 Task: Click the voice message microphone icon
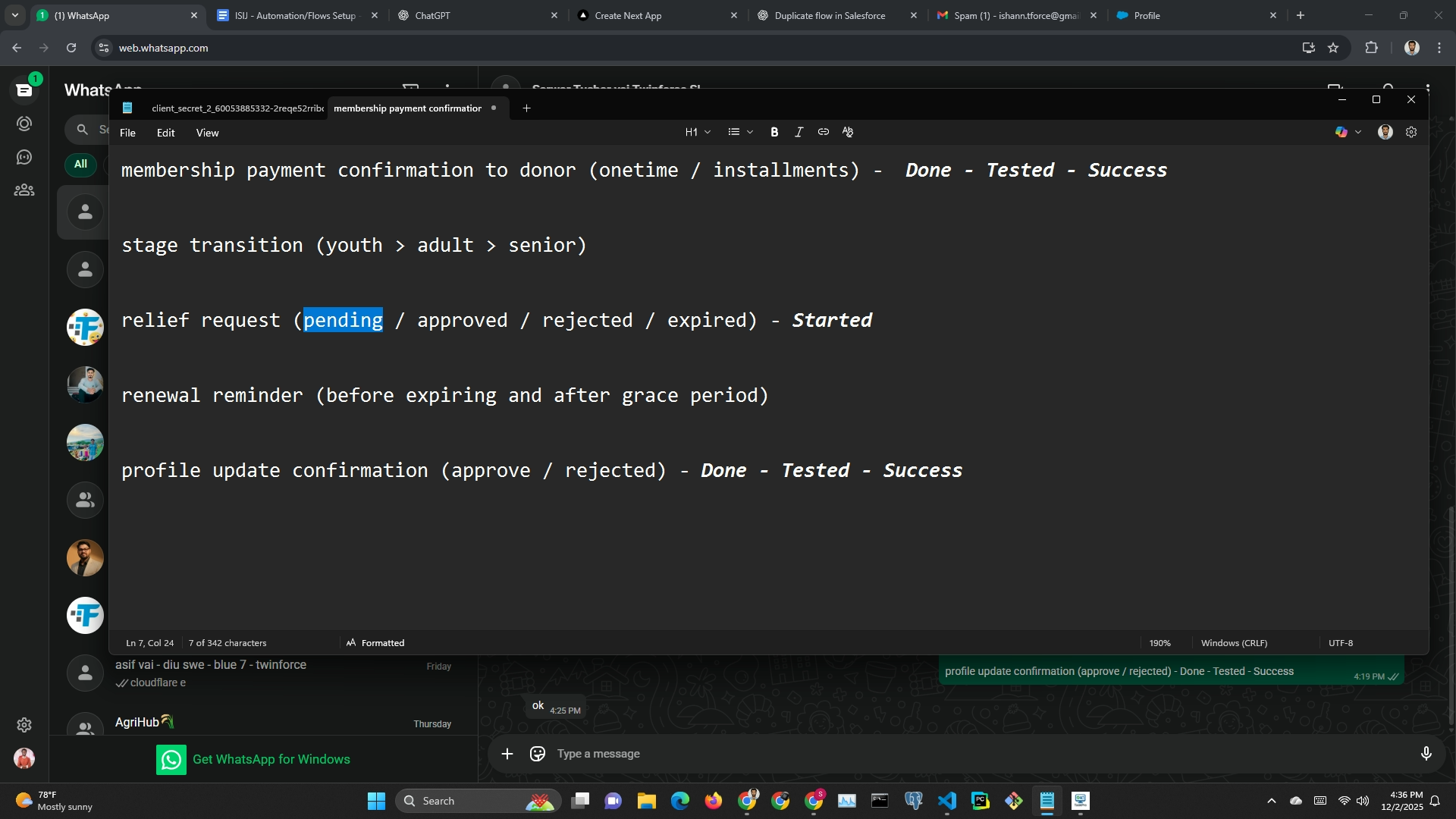coord(1426,754)
